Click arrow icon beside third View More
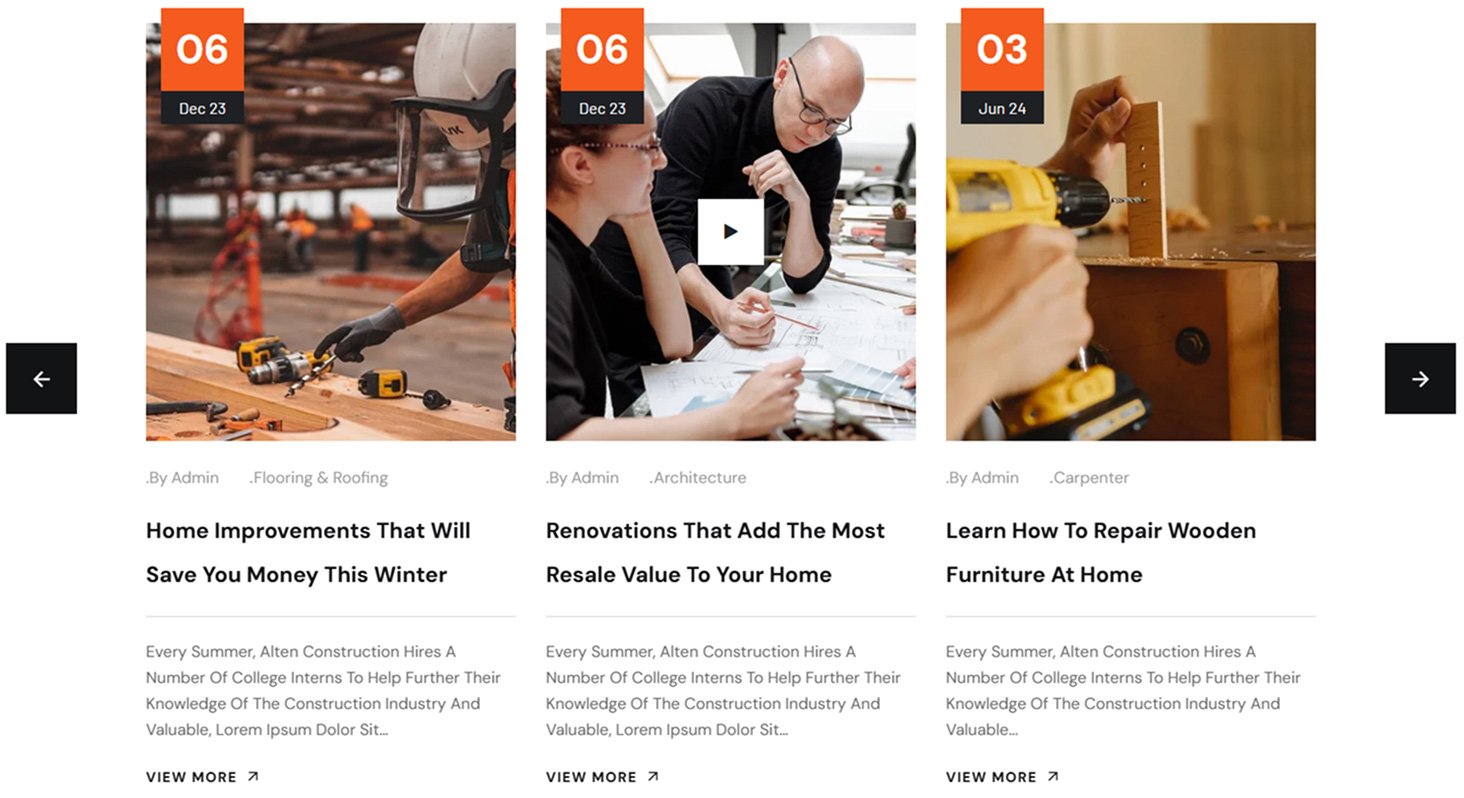Screen dimensions: 1464x798 click(x=1053, y=776)
